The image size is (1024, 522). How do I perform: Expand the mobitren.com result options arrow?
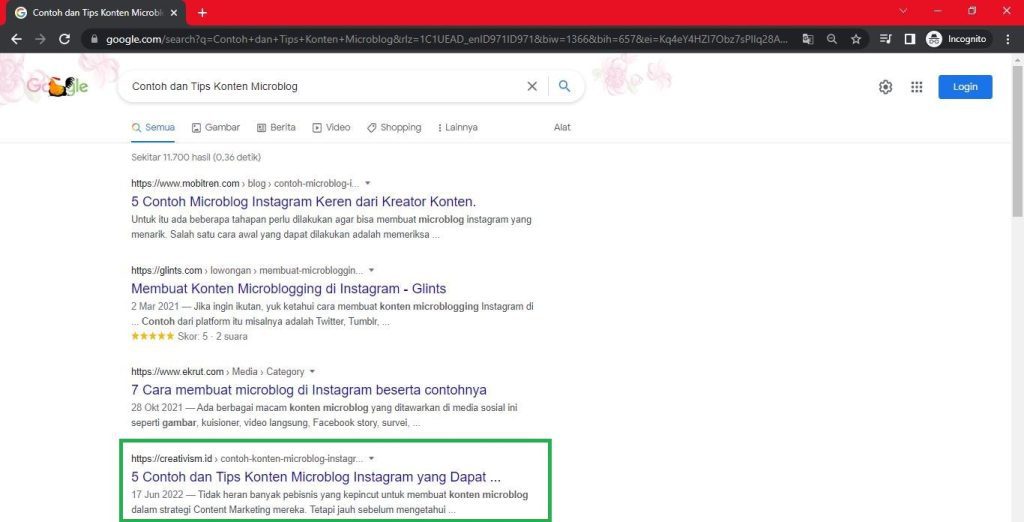pyautogui.click(x=368, y=183)
